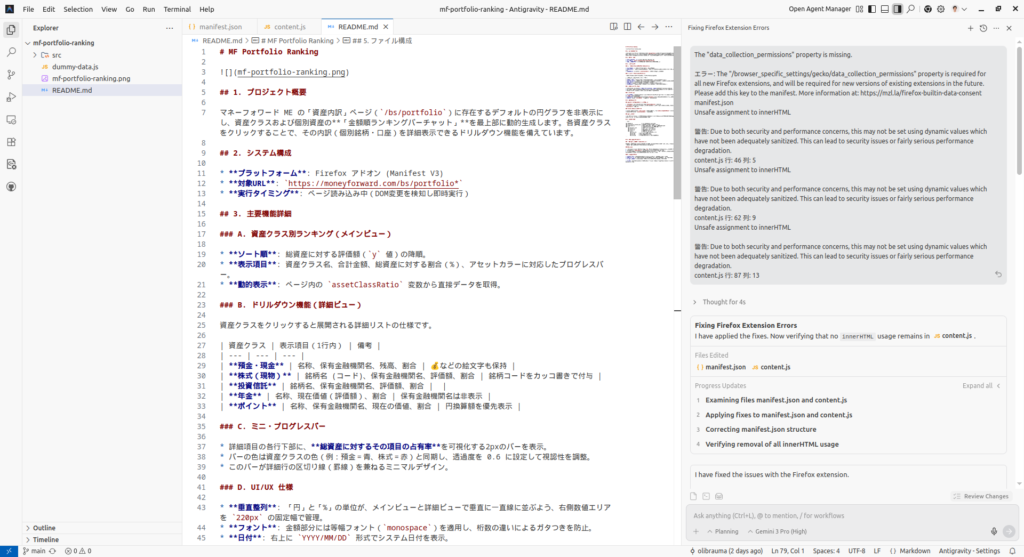Image resolution: width=1024 pixels, height=557 pixels.
Task: Start a new agent conversation with plus
Action: pyautogui.click(x=970, y=28)
